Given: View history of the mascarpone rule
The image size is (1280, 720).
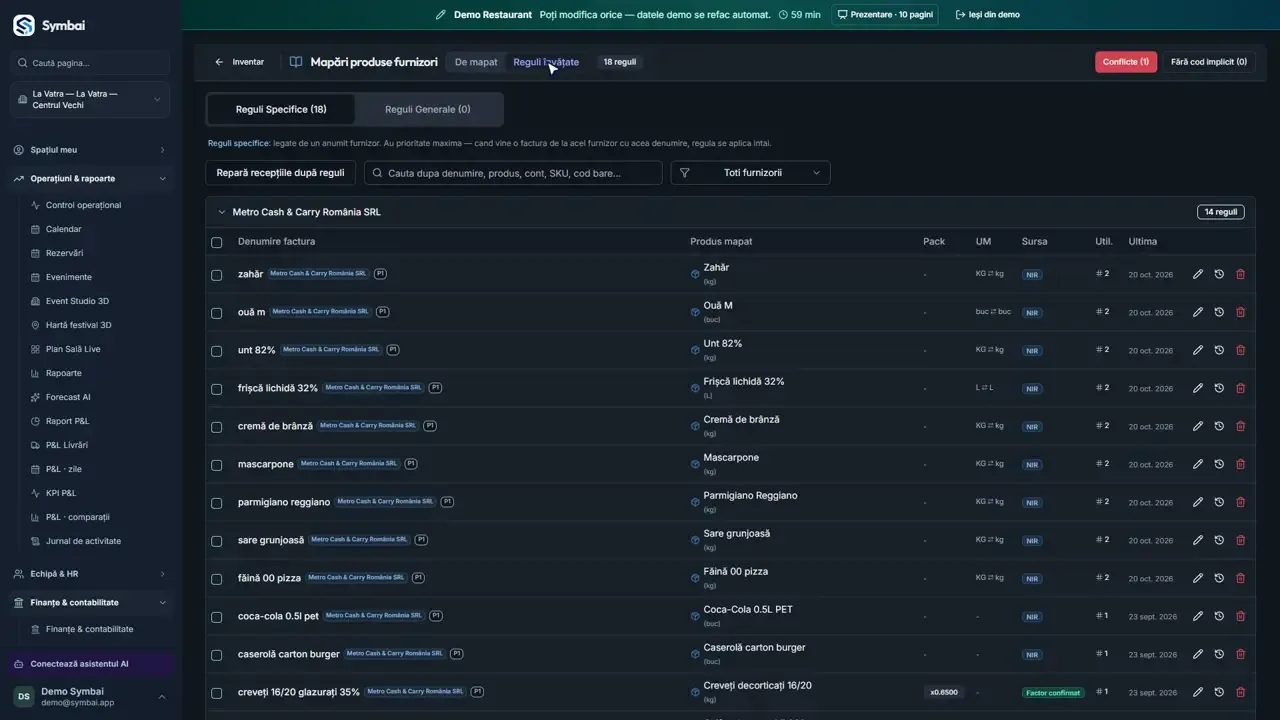Looking at the screenshot, I should click(x=1219, y=464).
